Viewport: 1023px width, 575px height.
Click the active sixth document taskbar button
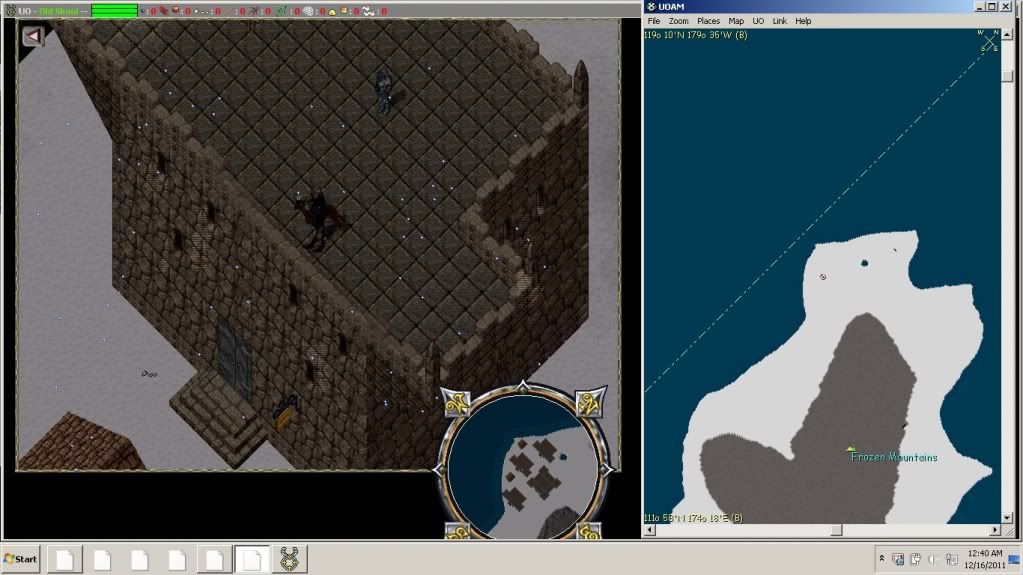(x=252, y=559)
